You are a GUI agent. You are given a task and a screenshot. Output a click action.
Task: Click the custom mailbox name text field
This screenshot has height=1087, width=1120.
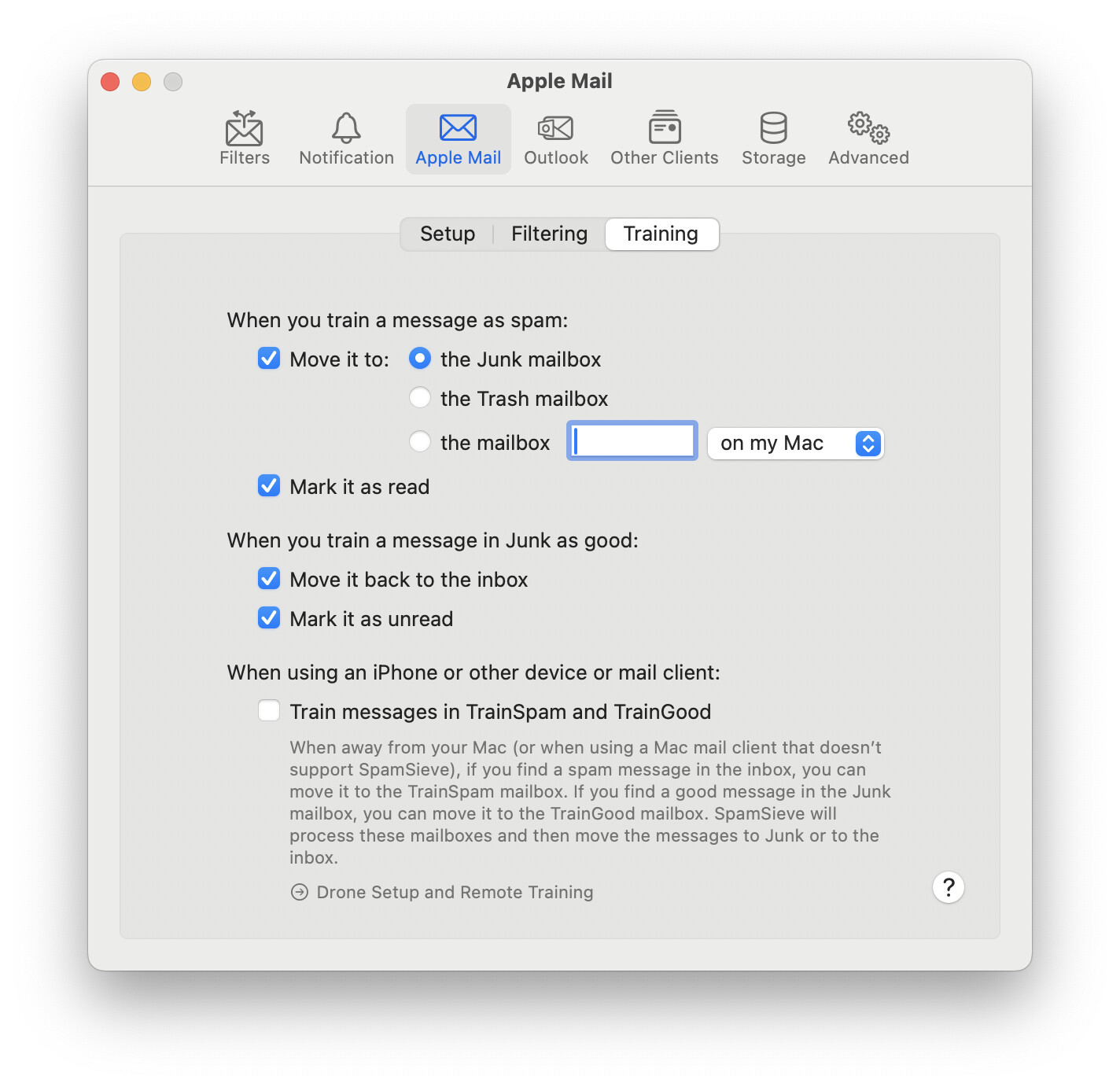tap(632, 440)
